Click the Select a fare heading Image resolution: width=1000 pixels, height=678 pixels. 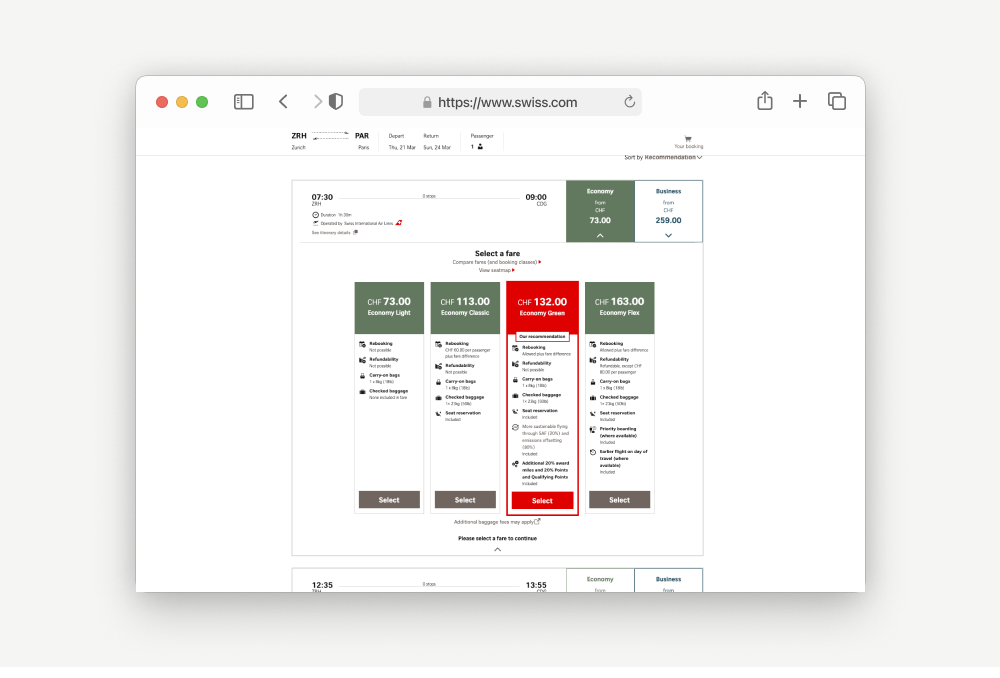tap(497, 253)
